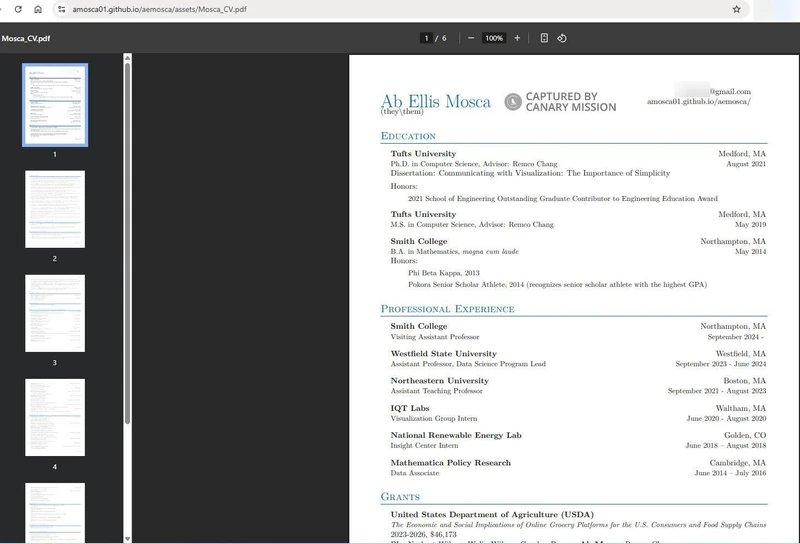Image resolution: width=800 pixels, height=544 pixels.
Task: Click 'Northeastern University' entry
Action: pyautogui.click(x=439, y=381)
